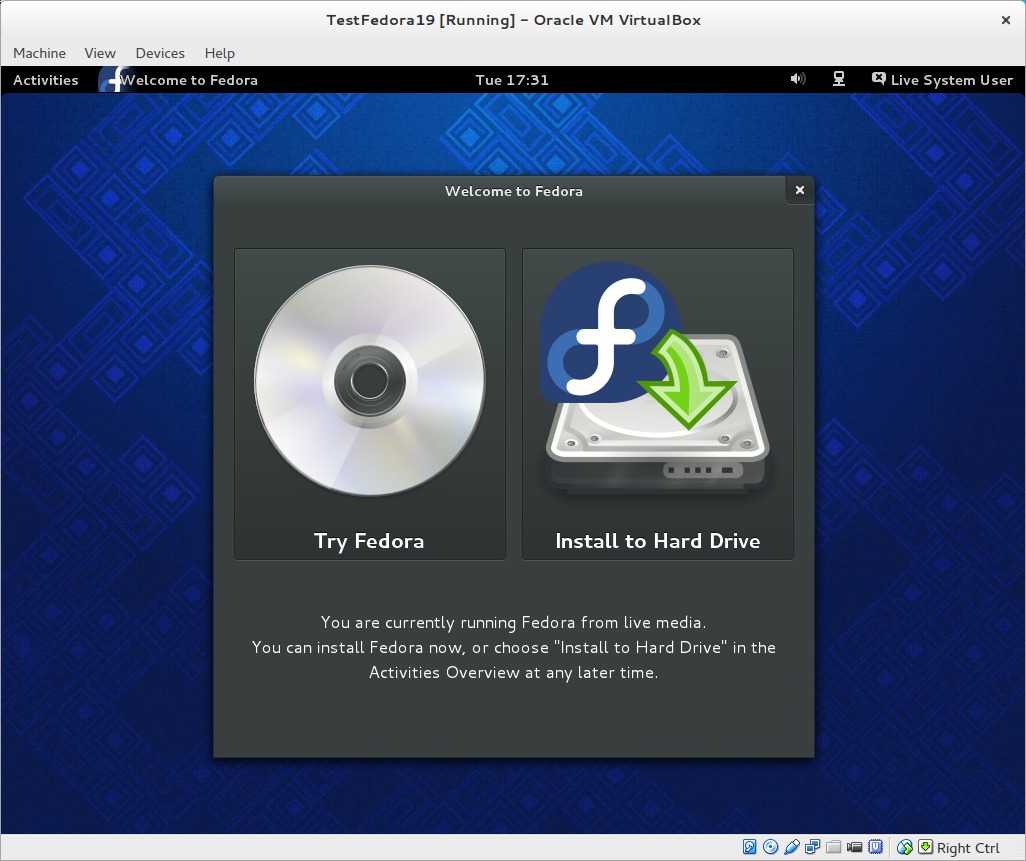The width and height of the screenshot is (1026, 861).
Task: Open the Machine menu
Action: click(x=39, y=53)
